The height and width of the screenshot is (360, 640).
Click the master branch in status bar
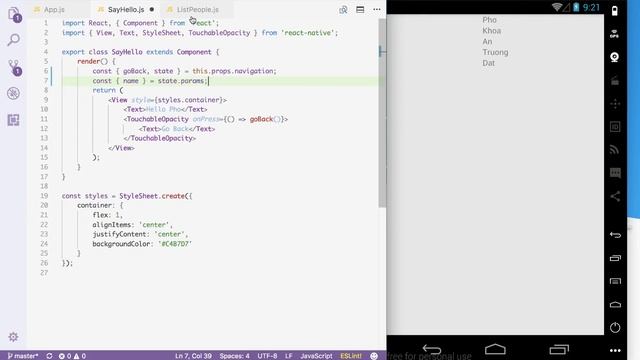pyautogui.click(x=23, y=356)
